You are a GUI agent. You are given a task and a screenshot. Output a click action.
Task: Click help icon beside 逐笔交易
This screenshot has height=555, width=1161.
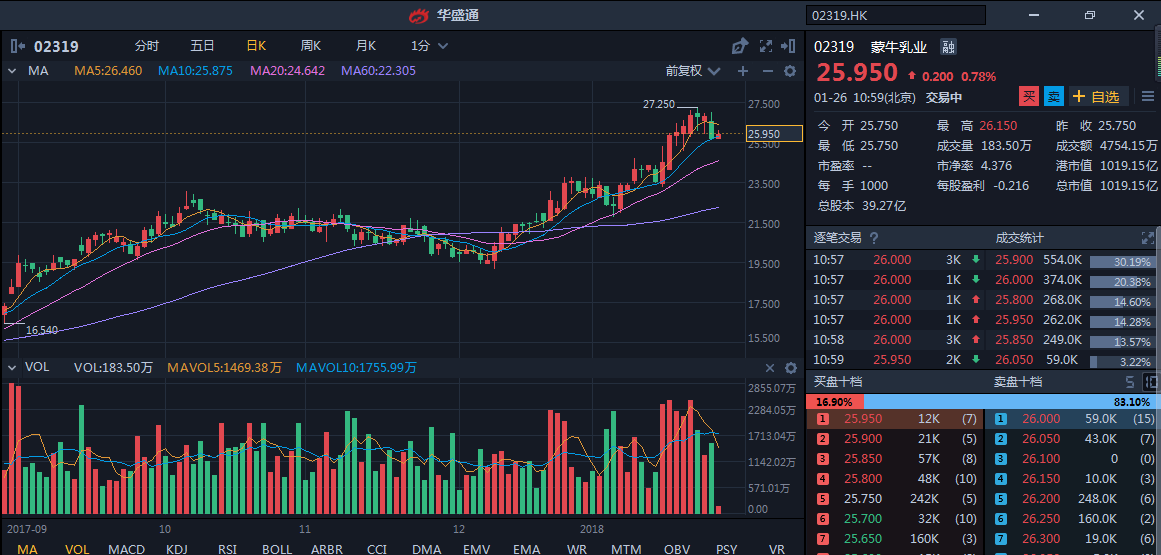pyautogui.click(x=874, y=238)
